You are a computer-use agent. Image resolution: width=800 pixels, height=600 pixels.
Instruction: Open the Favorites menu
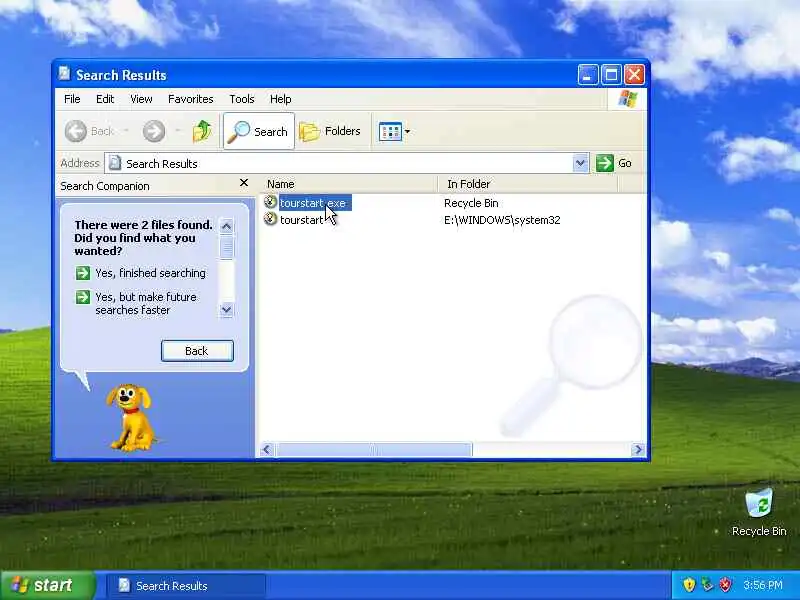pyautogui.click(x=191, y=99)
